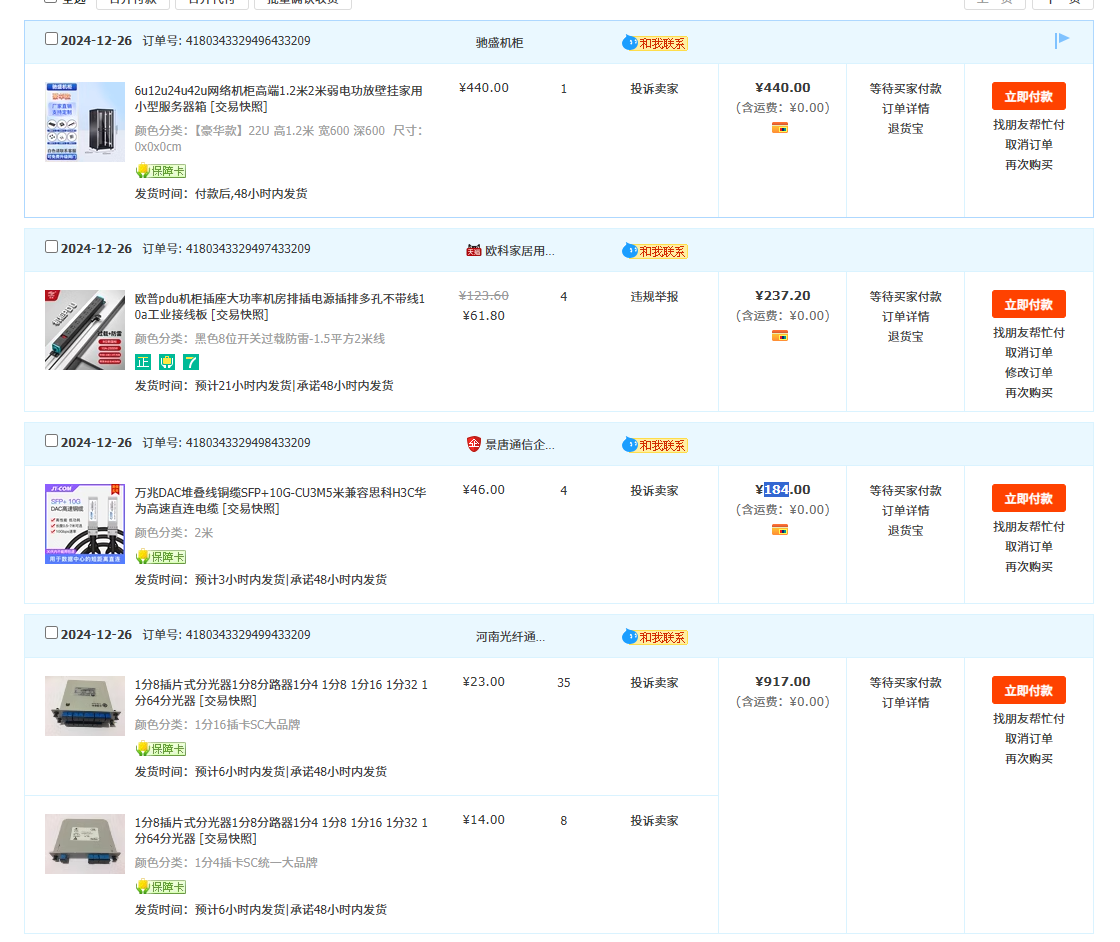This screenshot has height=942, width=1120.
Task: Click the 保障卡 badge on DAC cable item
Action: (161, 557)
